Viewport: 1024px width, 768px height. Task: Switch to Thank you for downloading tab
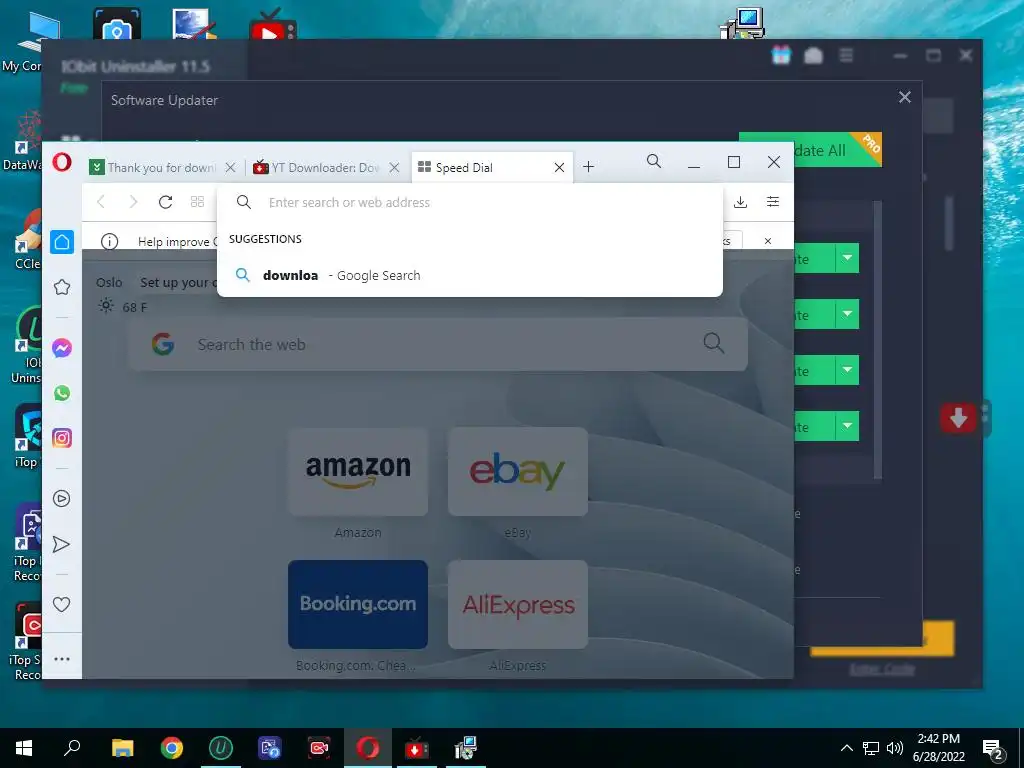[x=163, y=168]
